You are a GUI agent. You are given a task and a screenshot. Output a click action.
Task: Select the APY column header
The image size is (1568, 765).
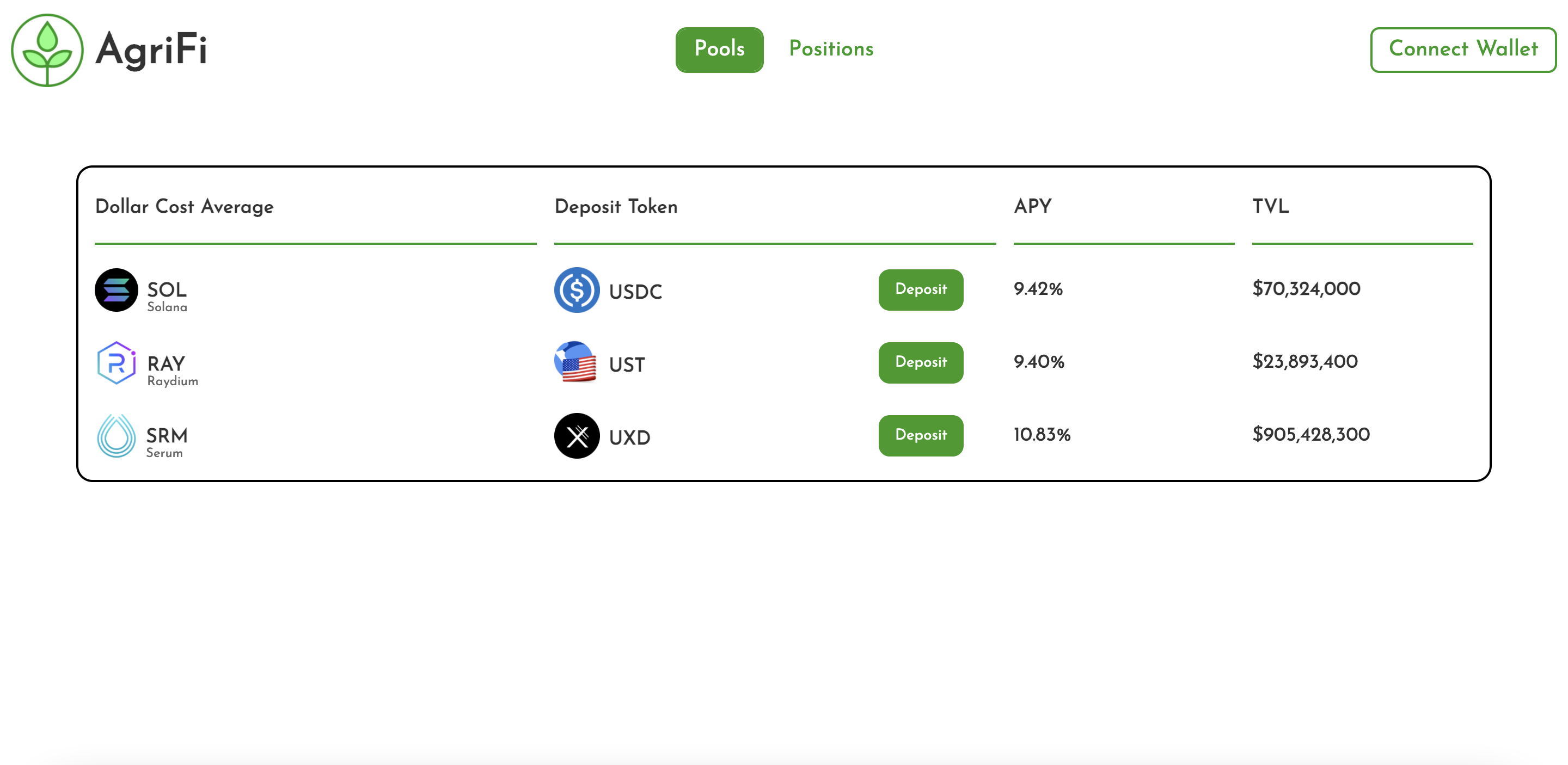1032,206
